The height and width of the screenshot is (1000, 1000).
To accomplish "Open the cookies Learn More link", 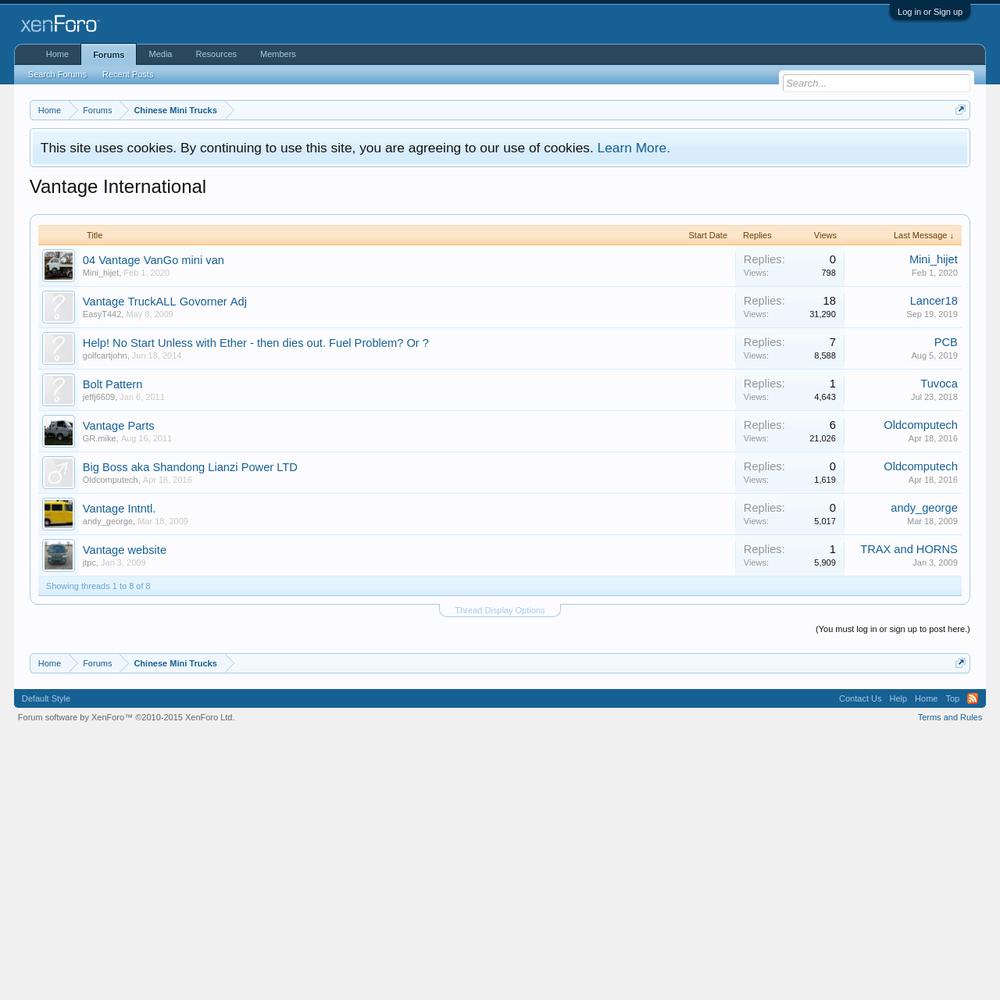I will 633,148.
